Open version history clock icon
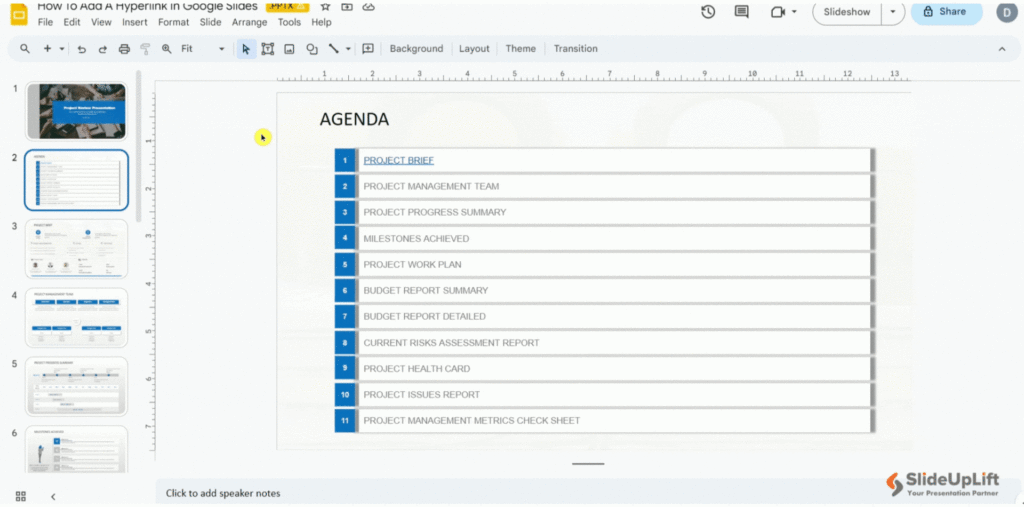Screen dimensions: 1024x507 click(708, 12)
